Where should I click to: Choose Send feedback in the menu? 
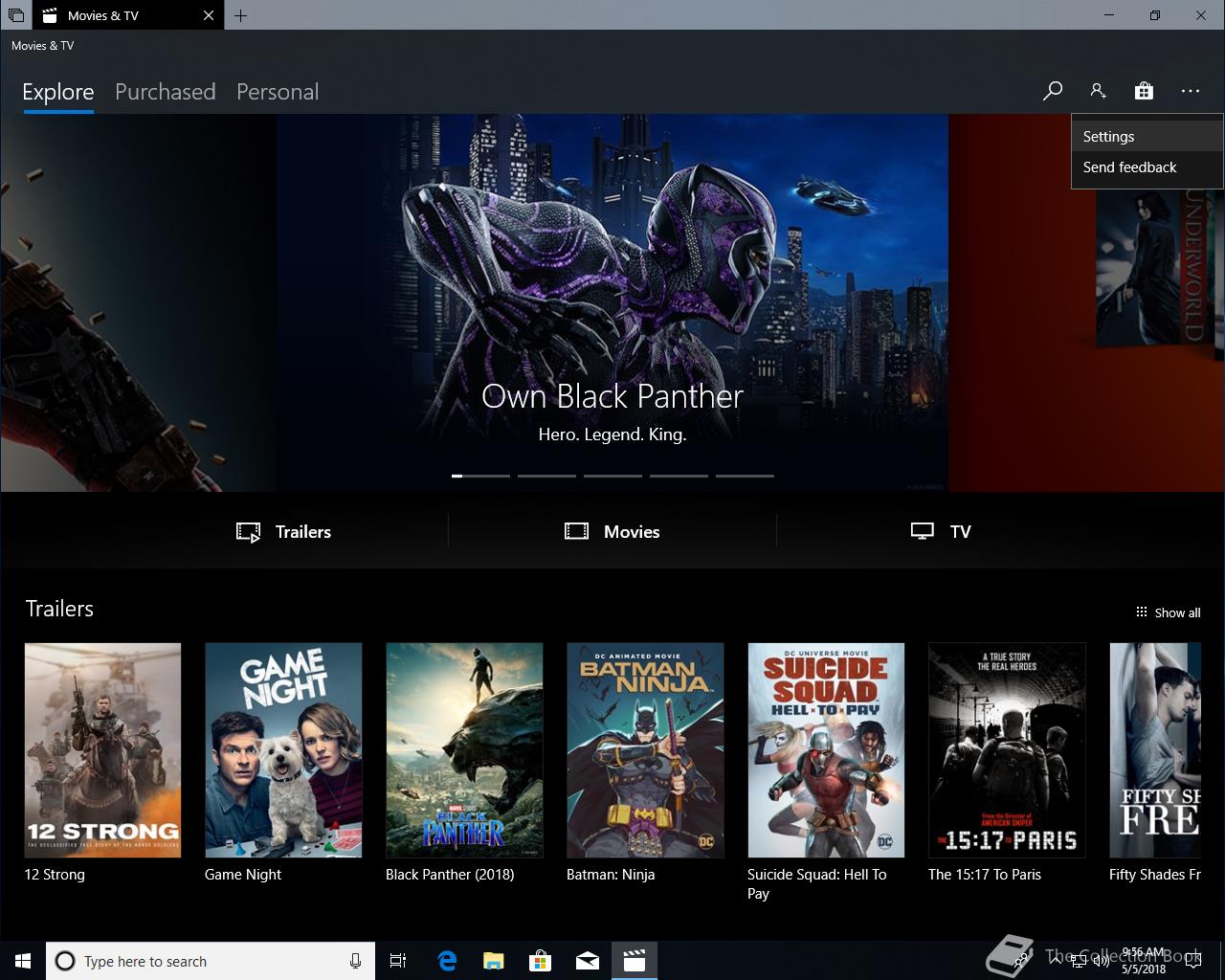pyautogui.click(x=1147, y=167)
